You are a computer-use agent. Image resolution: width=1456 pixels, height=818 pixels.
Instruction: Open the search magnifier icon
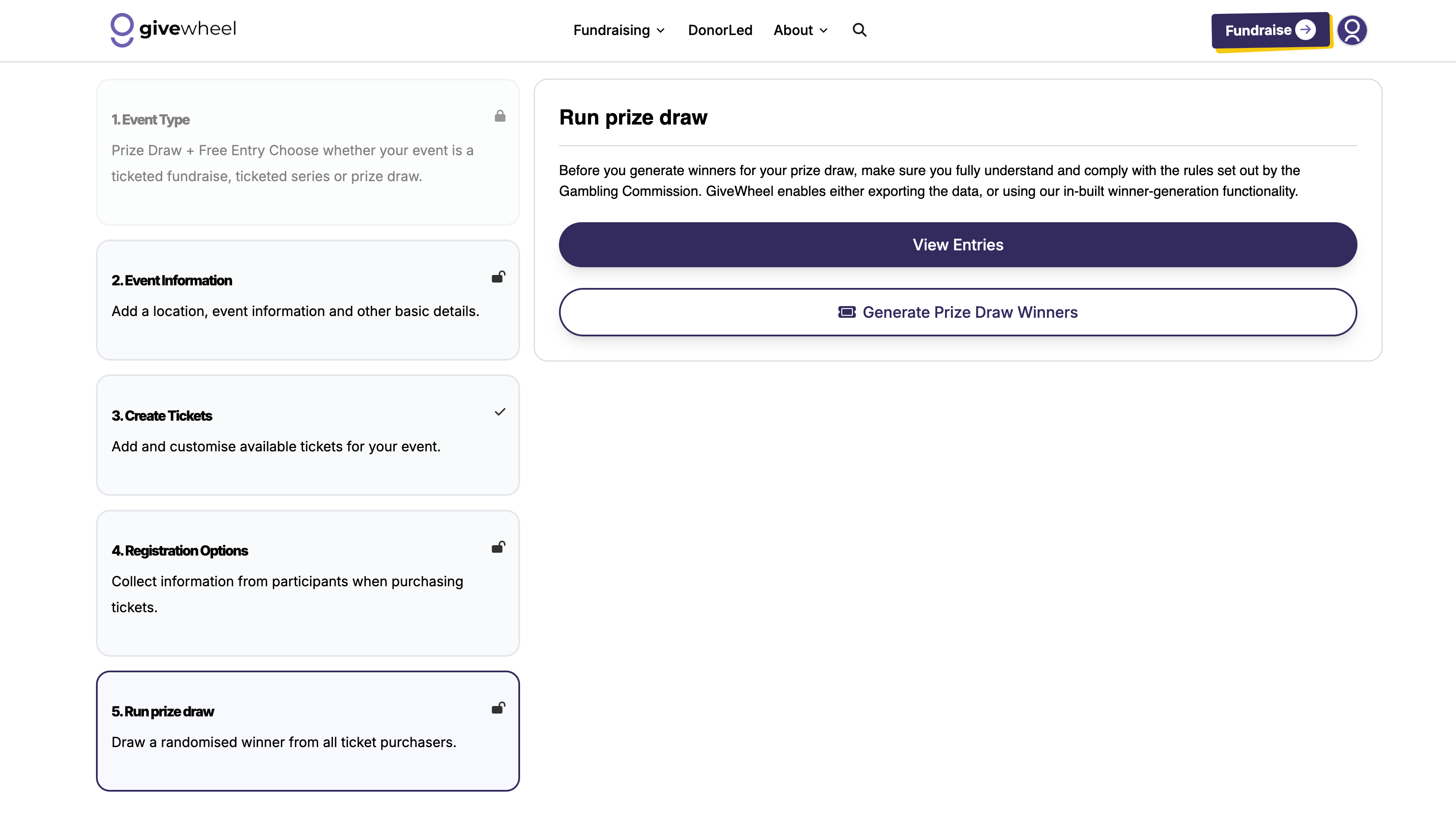[x=859, y=30]
